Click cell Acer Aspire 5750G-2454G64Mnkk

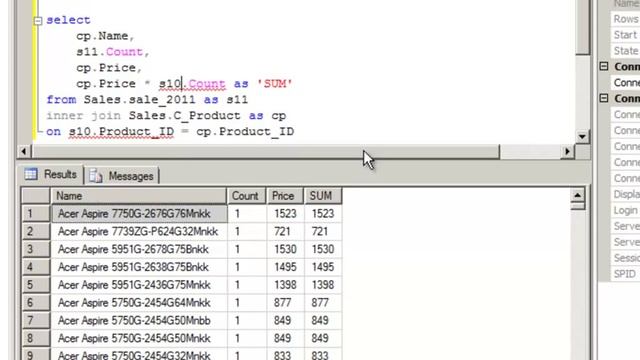tap(139, 302)
